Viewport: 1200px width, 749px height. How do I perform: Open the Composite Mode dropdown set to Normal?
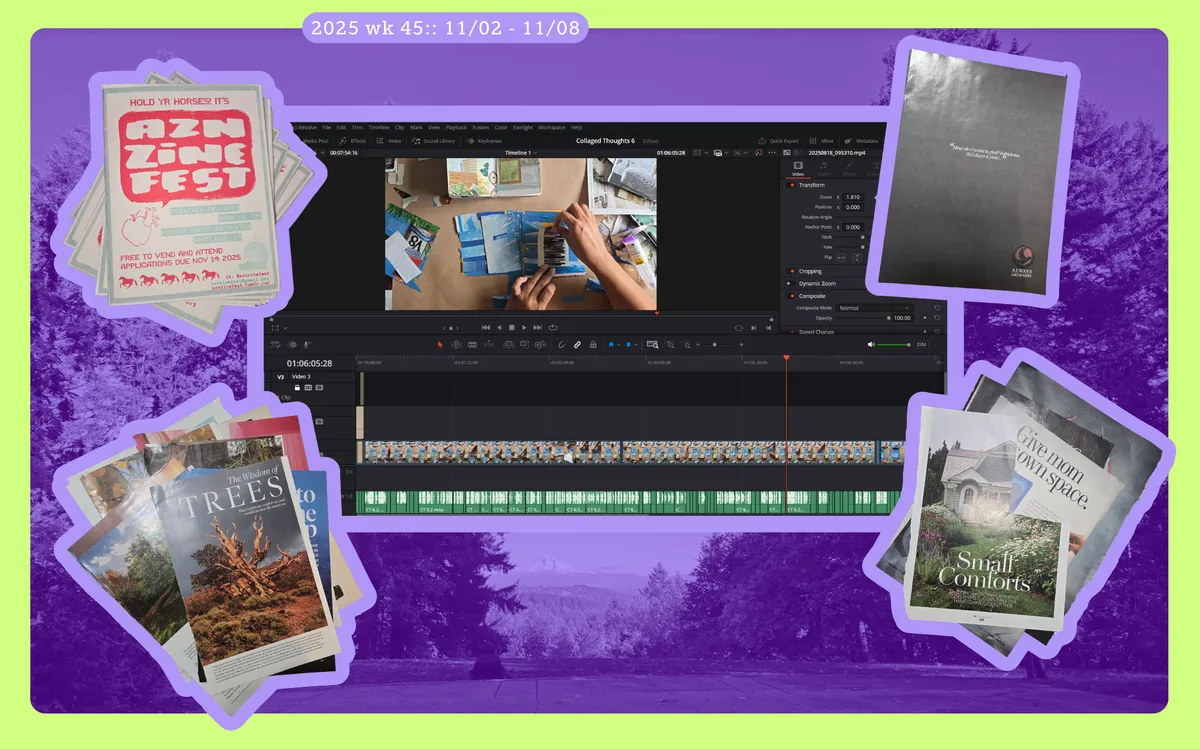click(874, 307)
